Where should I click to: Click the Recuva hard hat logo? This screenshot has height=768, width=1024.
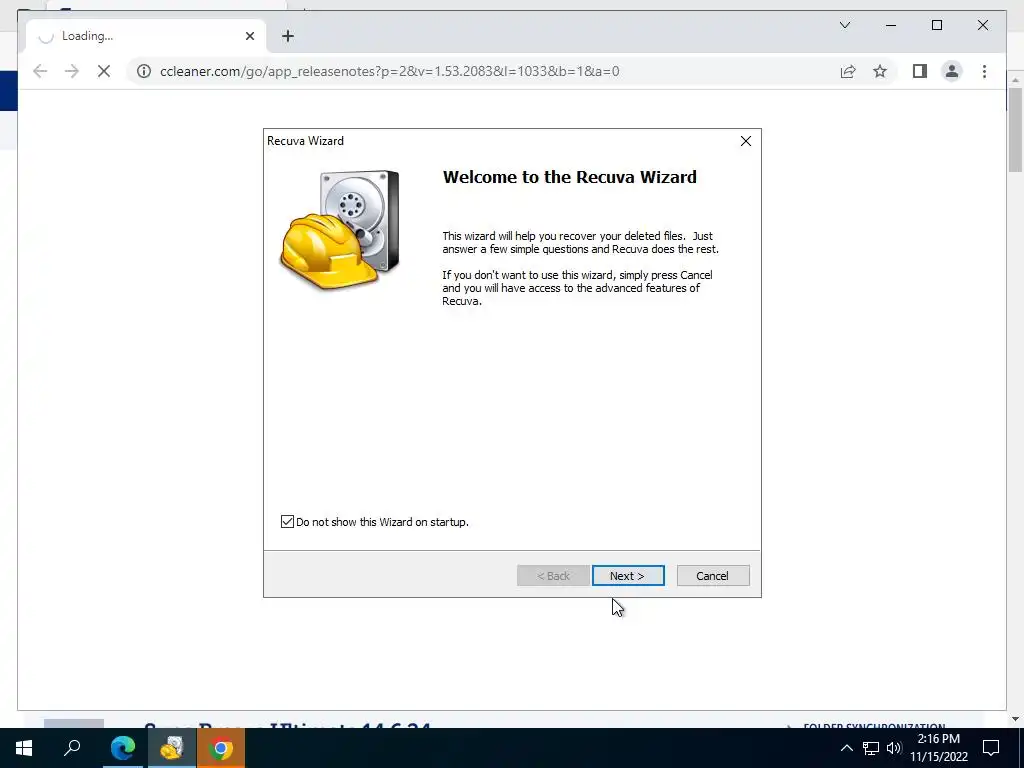coord(340,231)
